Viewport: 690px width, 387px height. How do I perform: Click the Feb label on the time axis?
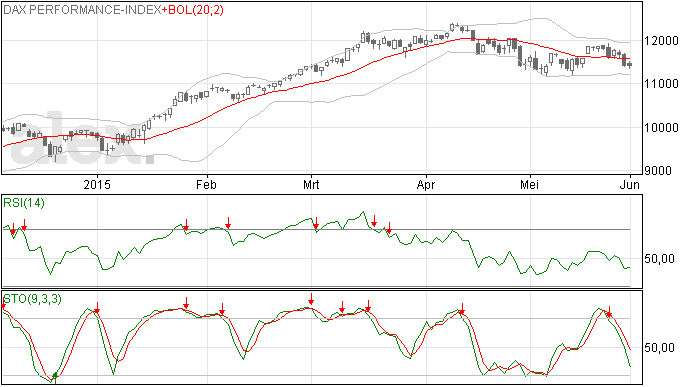(206, 184)
